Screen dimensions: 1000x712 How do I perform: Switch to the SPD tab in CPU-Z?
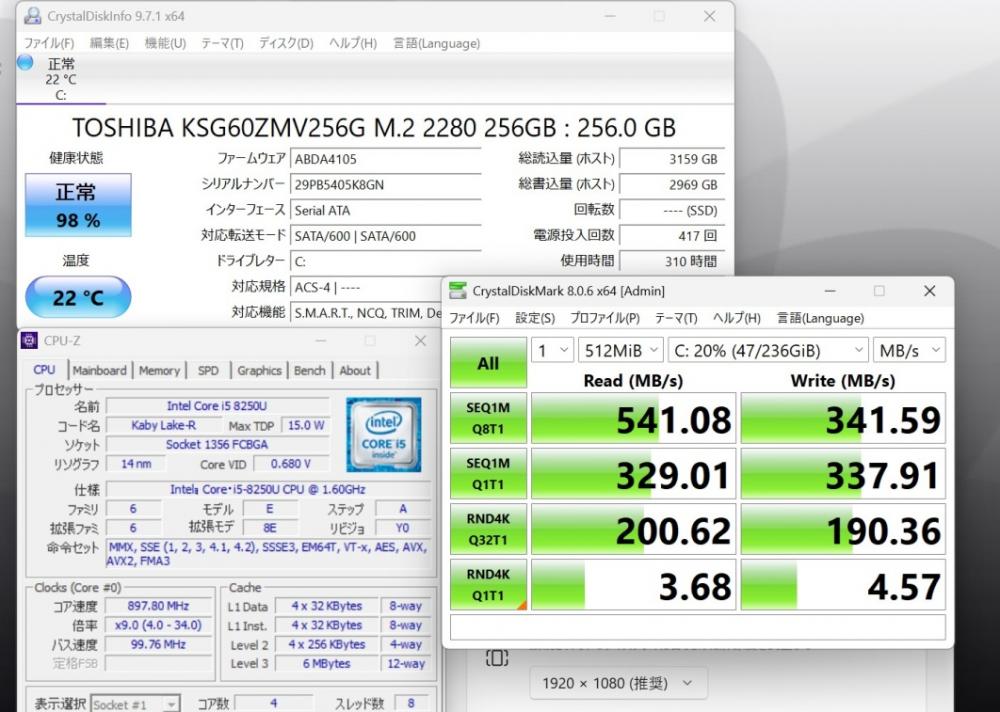208,370
